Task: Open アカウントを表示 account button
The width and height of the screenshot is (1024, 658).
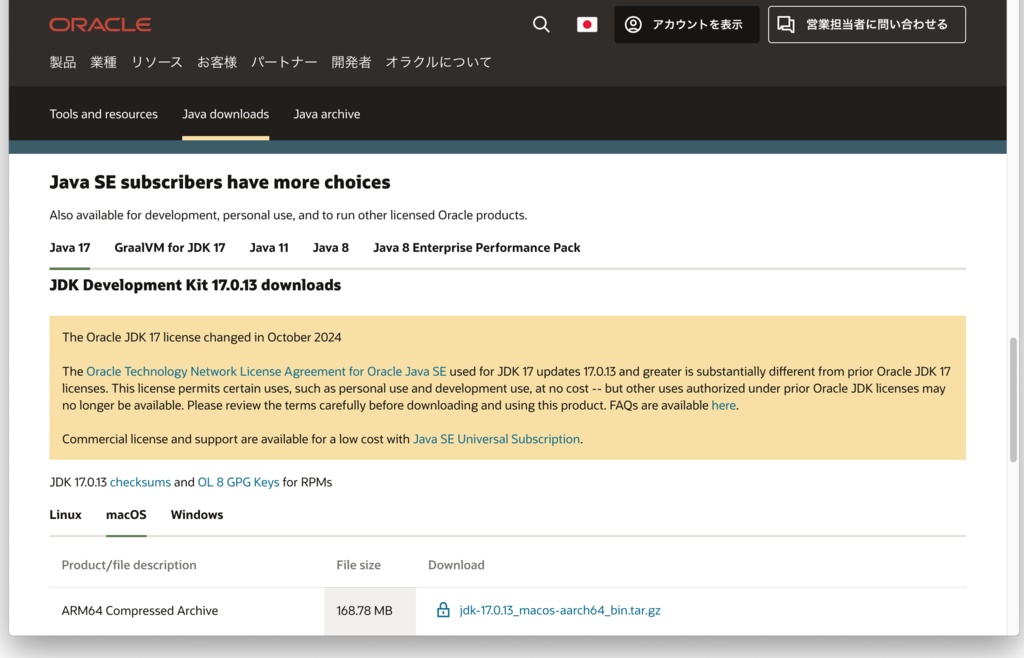Action: click(x=686, y=25)
